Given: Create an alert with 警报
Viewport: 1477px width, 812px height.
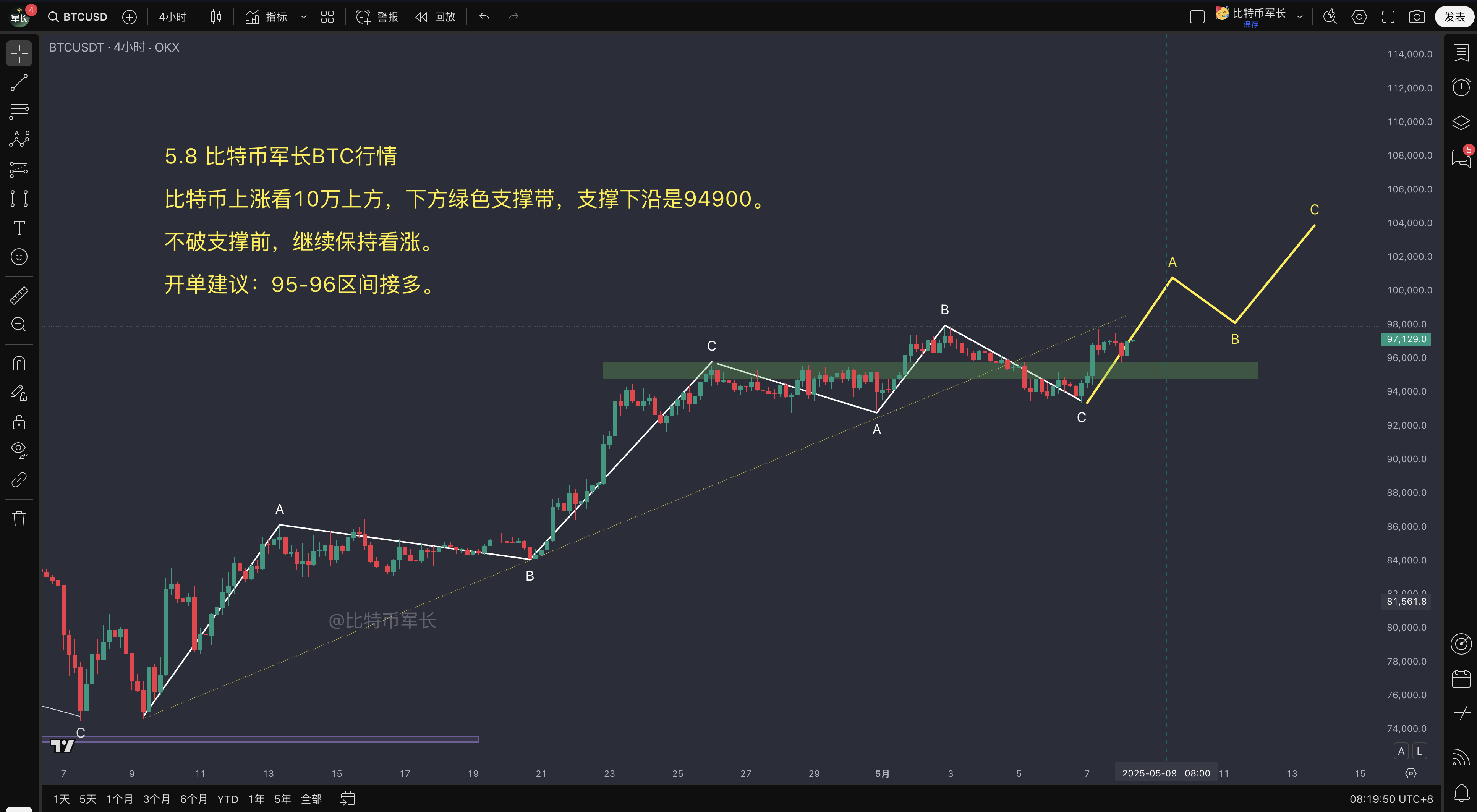Looking at the screenshot, I should pyautogui.click(x=377, y=17).
